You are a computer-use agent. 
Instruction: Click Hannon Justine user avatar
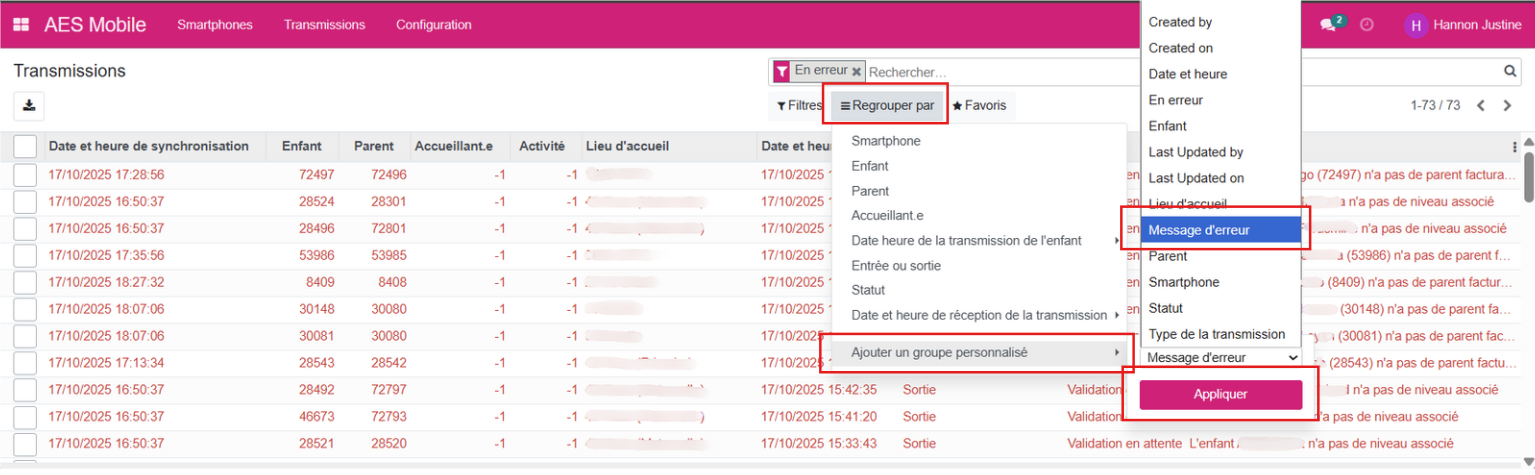click(1414, 25)
